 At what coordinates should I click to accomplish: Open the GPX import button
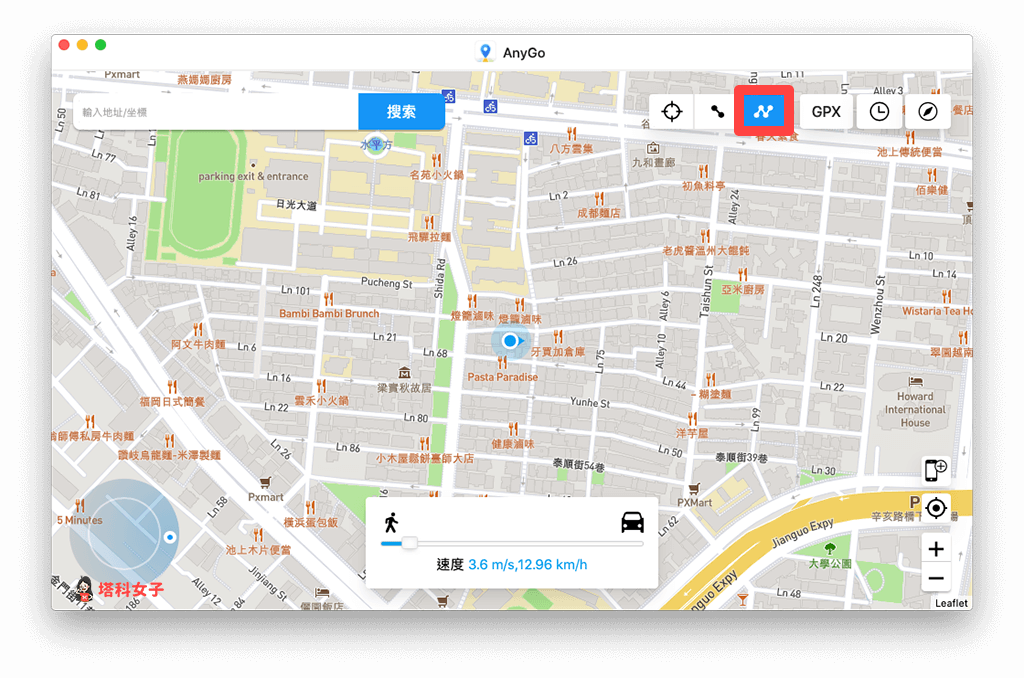825,112
